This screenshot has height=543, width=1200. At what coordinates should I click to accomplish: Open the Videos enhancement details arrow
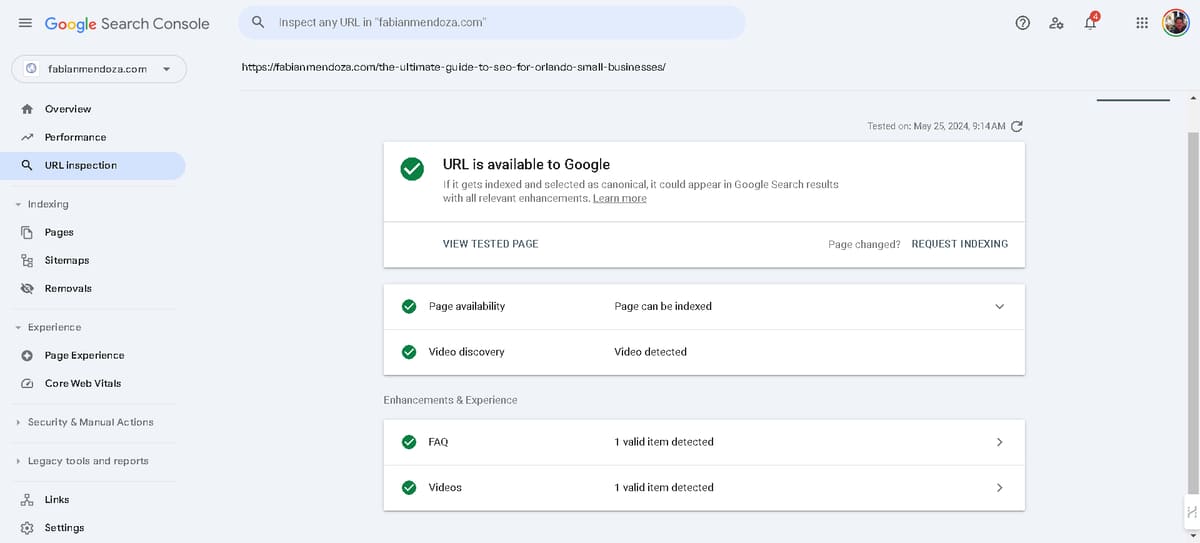999,488
